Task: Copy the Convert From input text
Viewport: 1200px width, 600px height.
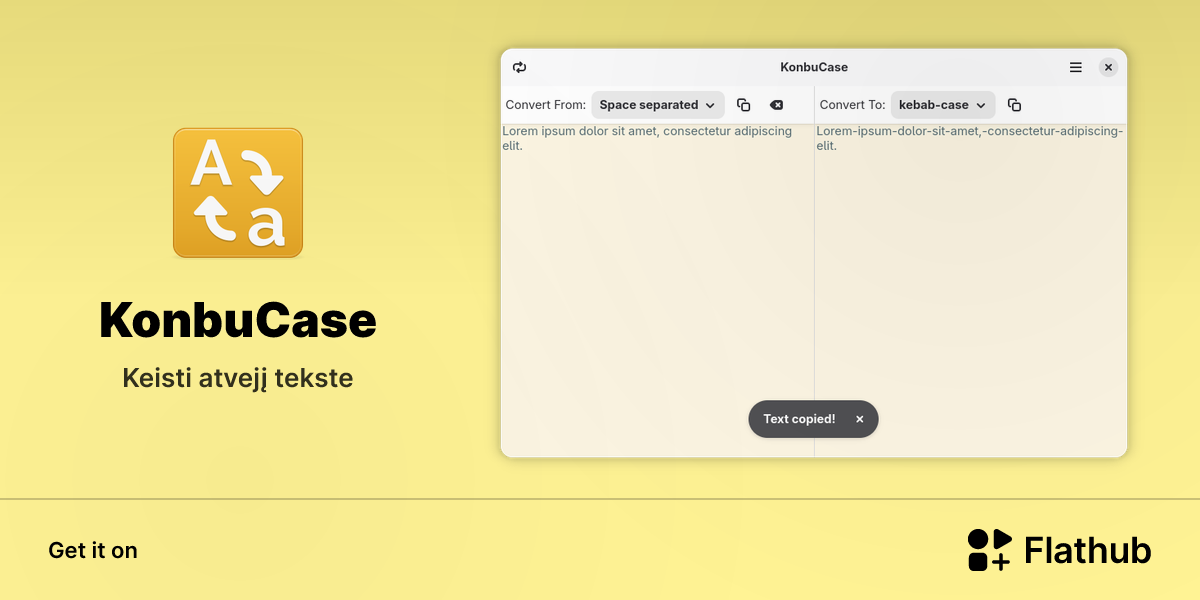Action: [x=743, y=105]
